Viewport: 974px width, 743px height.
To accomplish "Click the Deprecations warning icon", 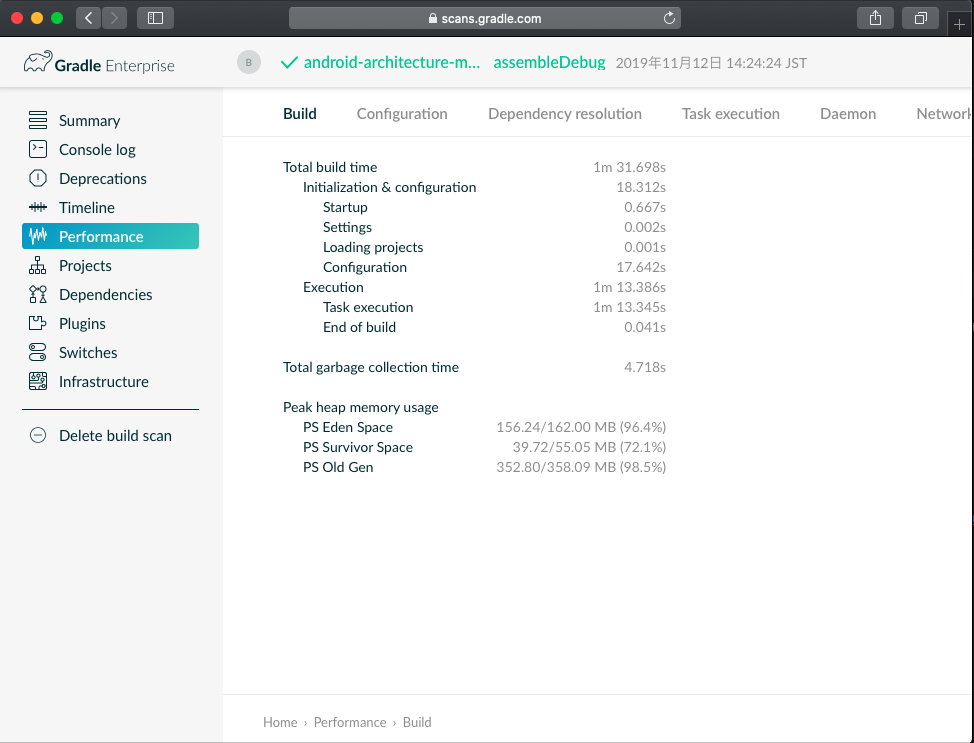I will (38, 178).
